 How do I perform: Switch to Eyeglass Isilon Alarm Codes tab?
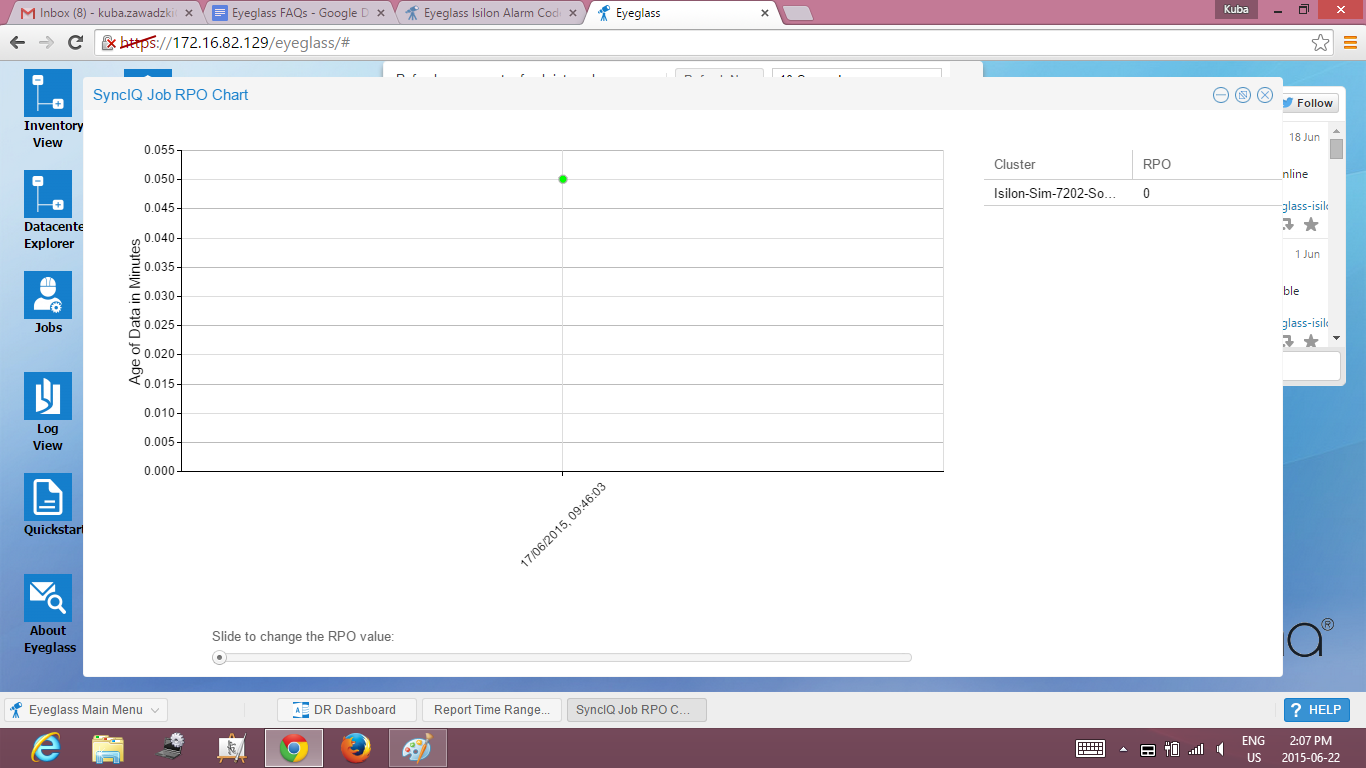point(489,14)
